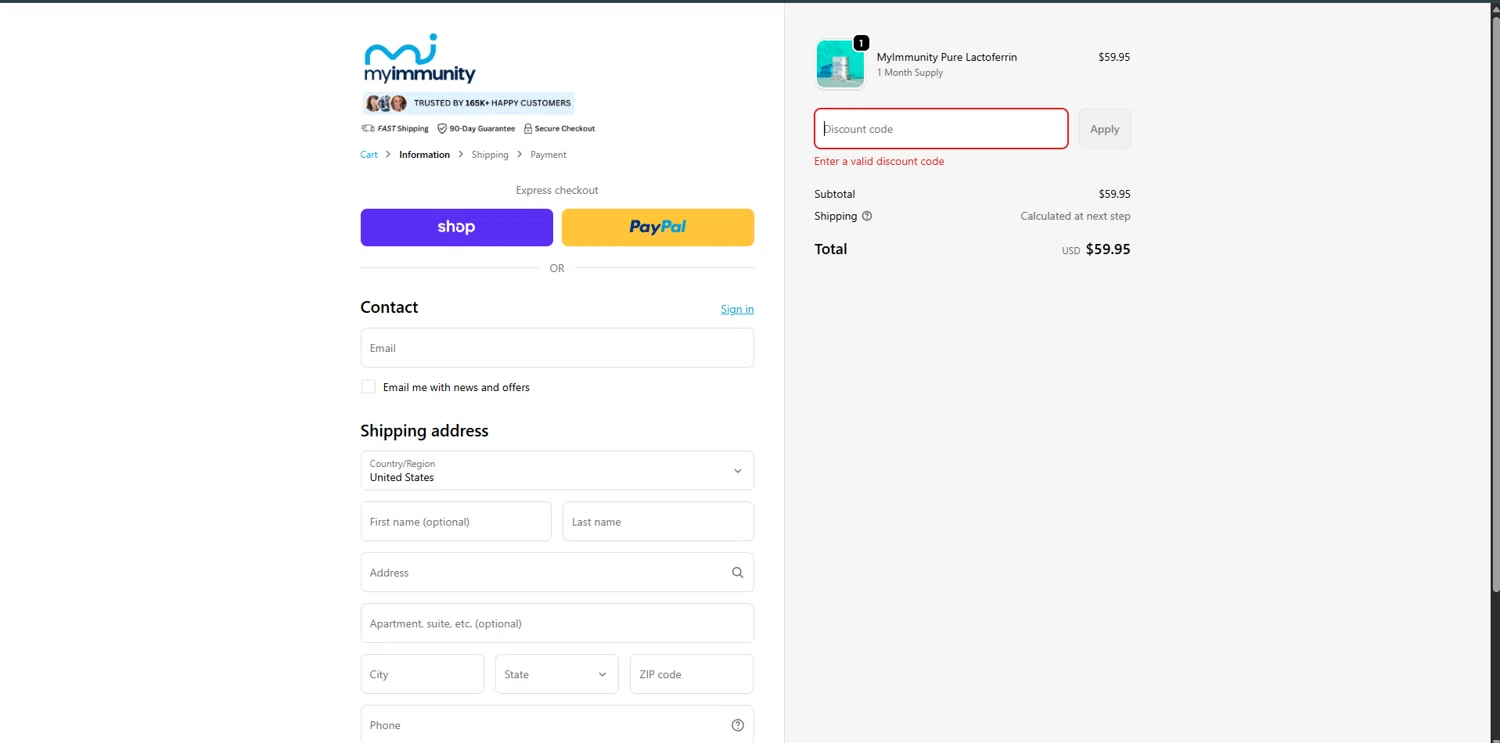This screenshot has height=743, width=1500.
Task: Click the phone field help icon
Action: pyautogui.click(x=737, y=725)
